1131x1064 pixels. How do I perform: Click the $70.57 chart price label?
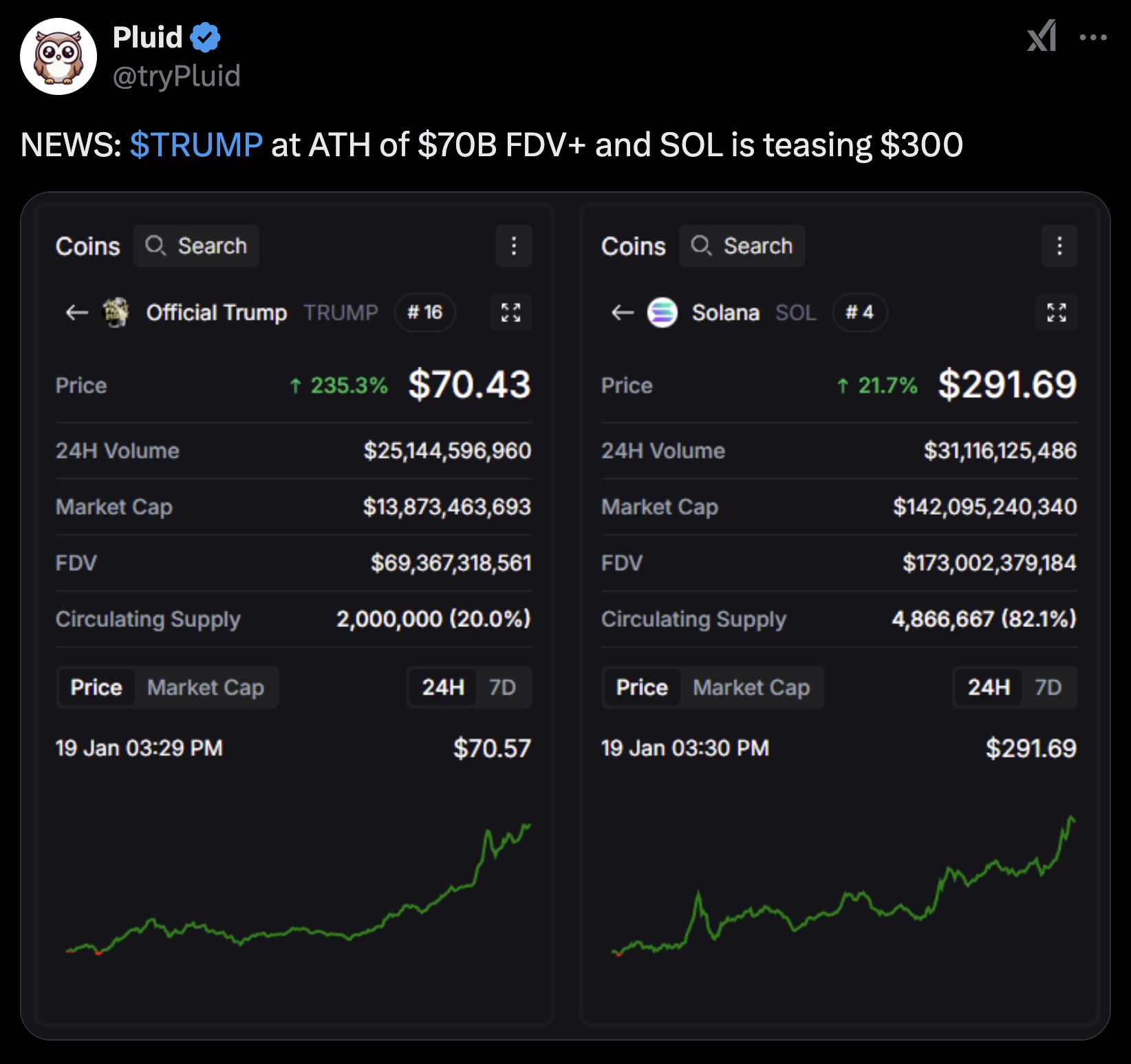click(492, 748)
